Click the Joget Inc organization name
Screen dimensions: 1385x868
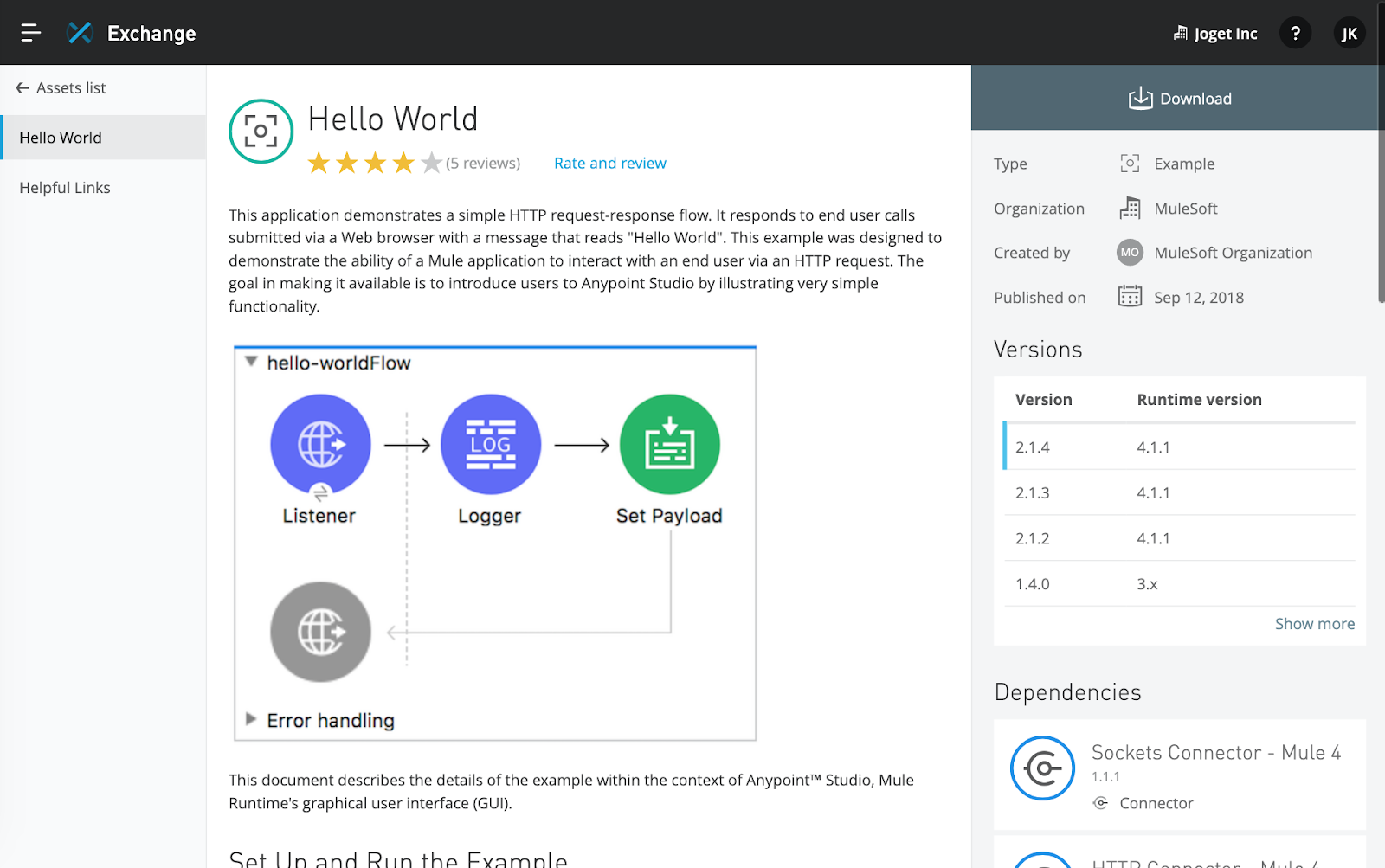tap(1225, 34)
